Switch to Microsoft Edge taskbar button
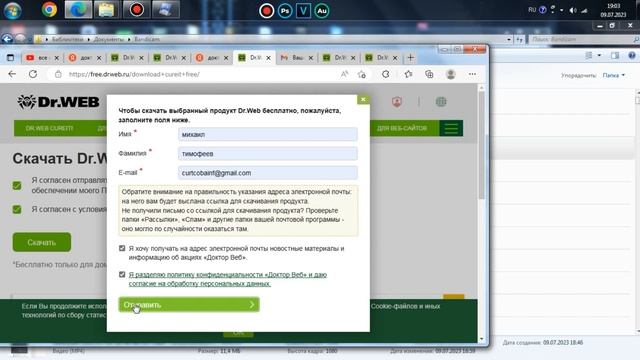Image resolution: width=640 pixels, height=360 pixels. click(x=78, y=10)
